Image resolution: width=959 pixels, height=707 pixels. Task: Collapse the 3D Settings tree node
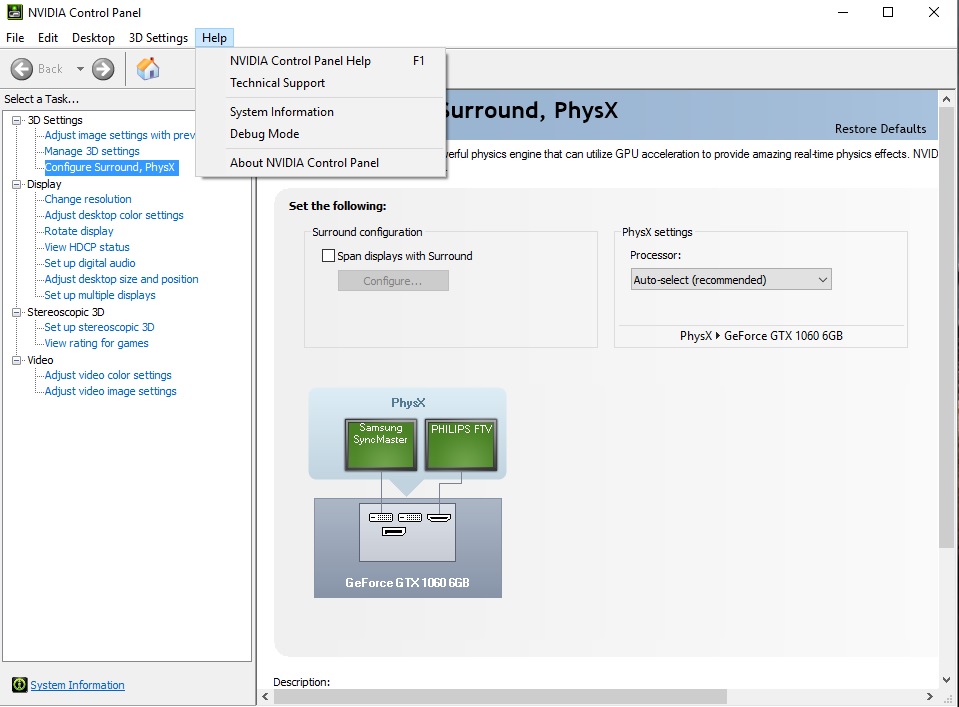(17, 120)
